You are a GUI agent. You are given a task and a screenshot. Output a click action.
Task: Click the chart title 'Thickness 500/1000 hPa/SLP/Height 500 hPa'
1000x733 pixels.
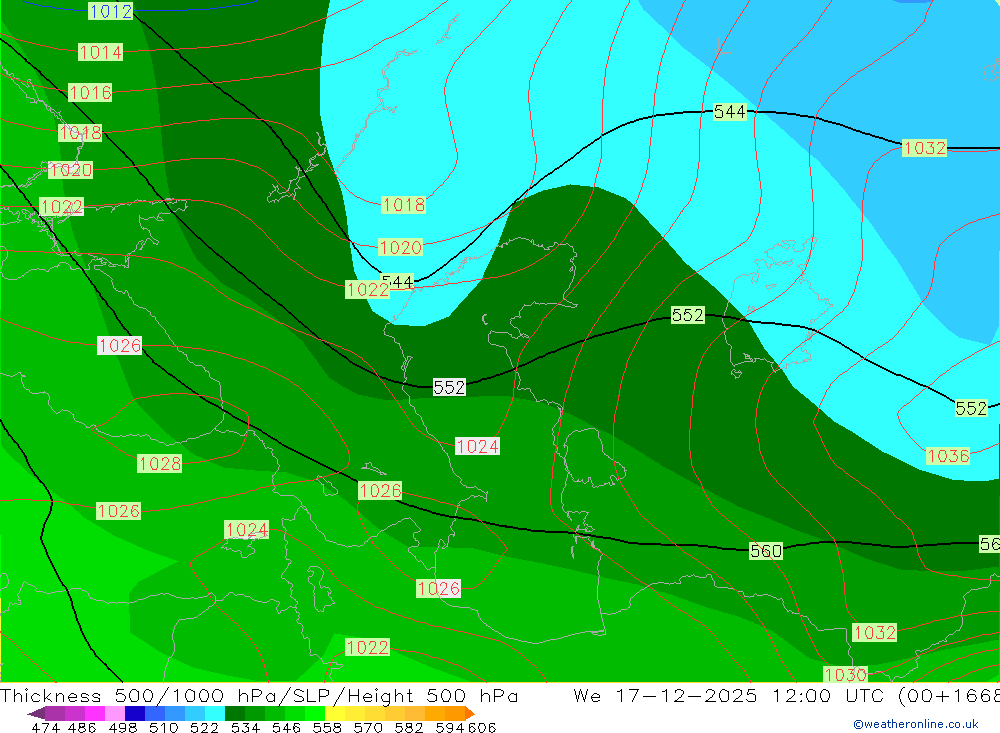[259, 695]
